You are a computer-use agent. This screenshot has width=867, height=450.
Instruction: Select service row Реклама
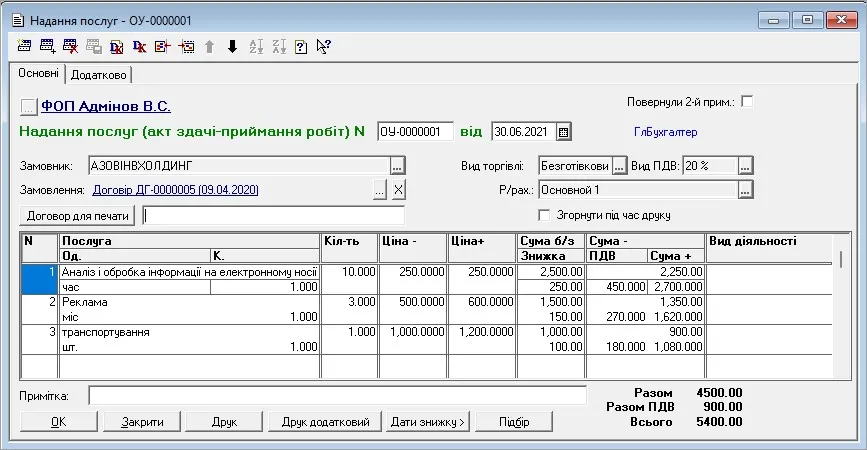pyautogui.click(x=189, y=302)
